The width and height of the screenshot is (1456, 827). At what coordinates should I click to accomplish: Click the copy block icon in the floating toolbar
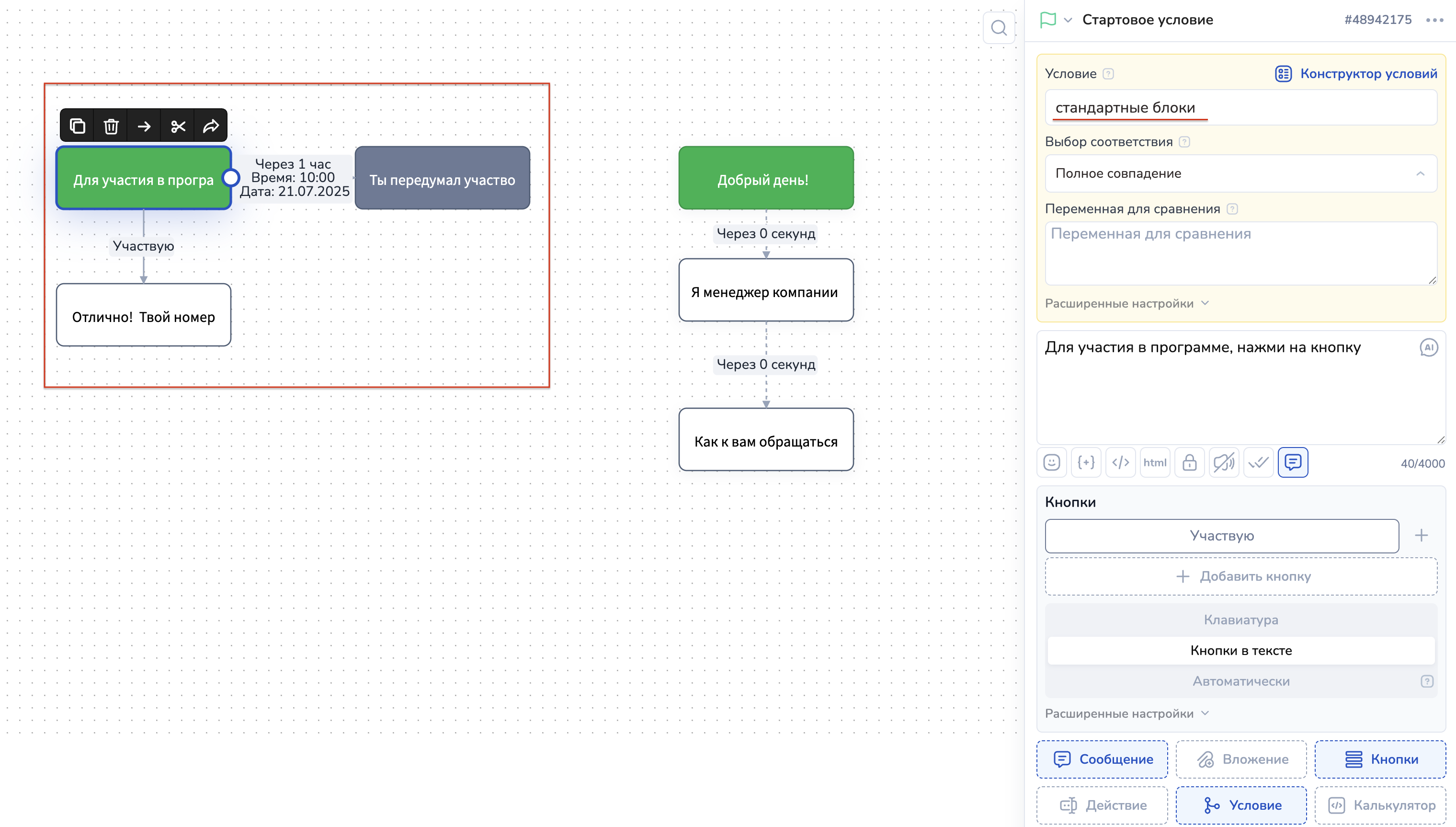pos(77,126)
